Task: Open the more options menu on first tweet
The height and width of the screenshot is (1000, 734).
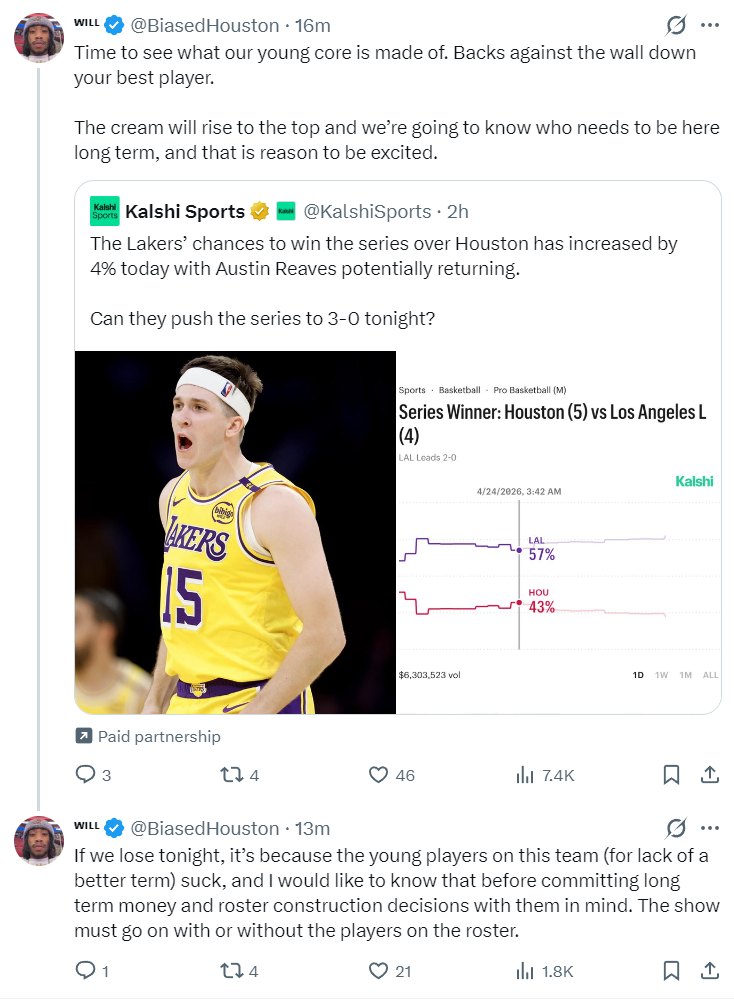Action: coord(710,26)
